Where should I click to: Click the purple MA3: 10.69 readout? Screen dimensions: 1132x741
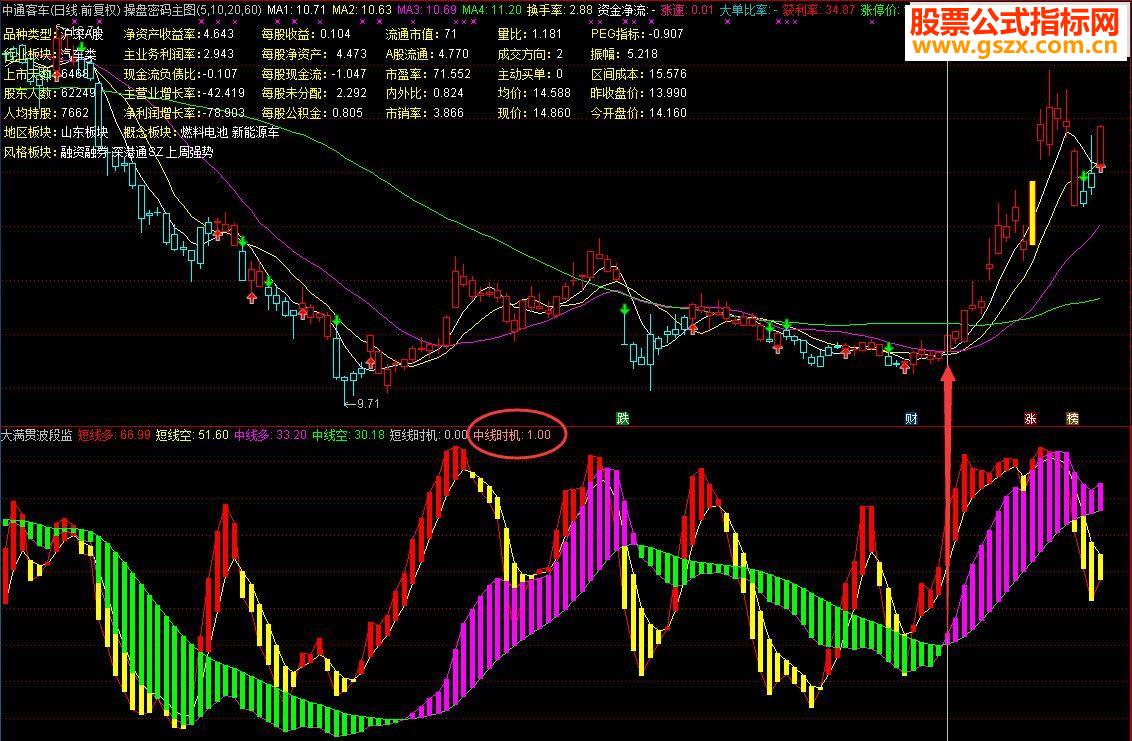coord(427,10)
